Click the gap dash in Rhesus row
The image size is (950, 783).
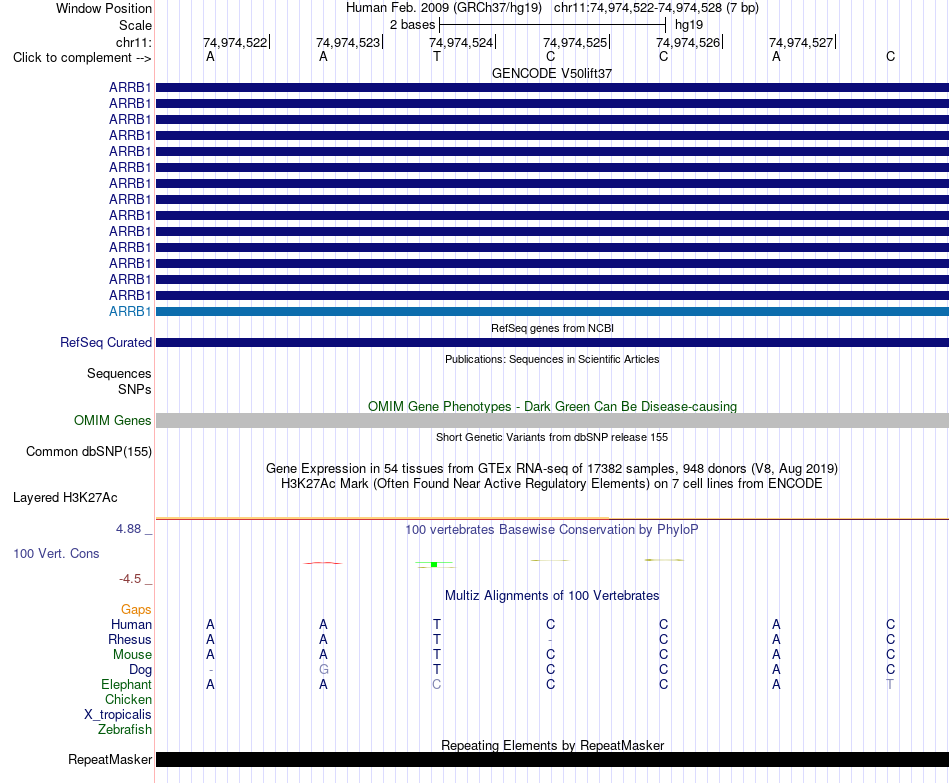click(550, 640)
